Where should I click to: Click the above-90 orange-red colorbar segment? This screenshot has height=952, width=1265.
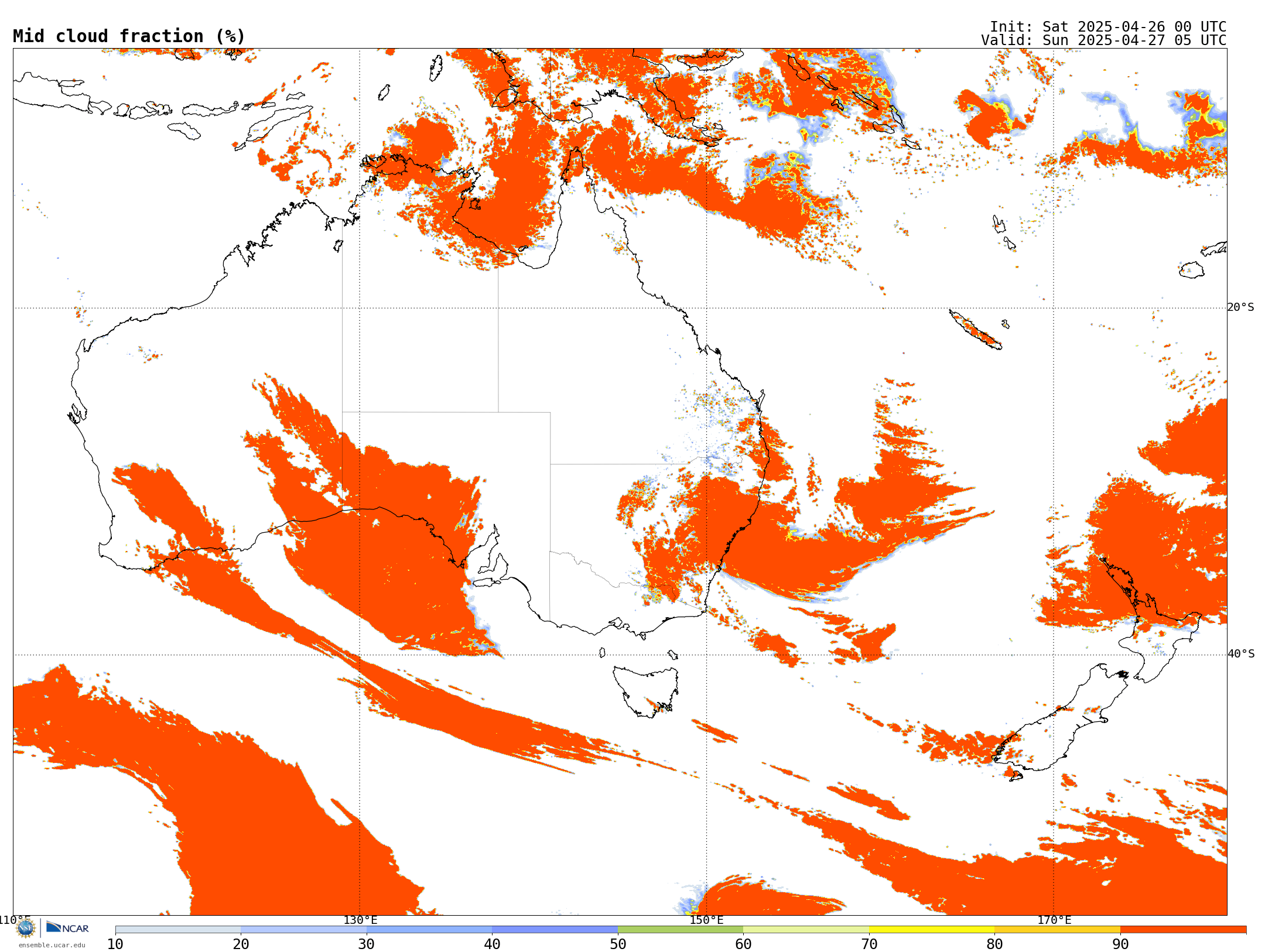1183,930
